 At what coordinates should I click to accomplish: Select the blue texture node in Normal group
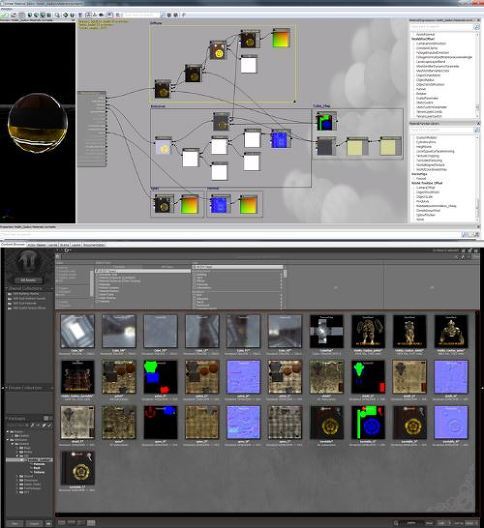220,204
